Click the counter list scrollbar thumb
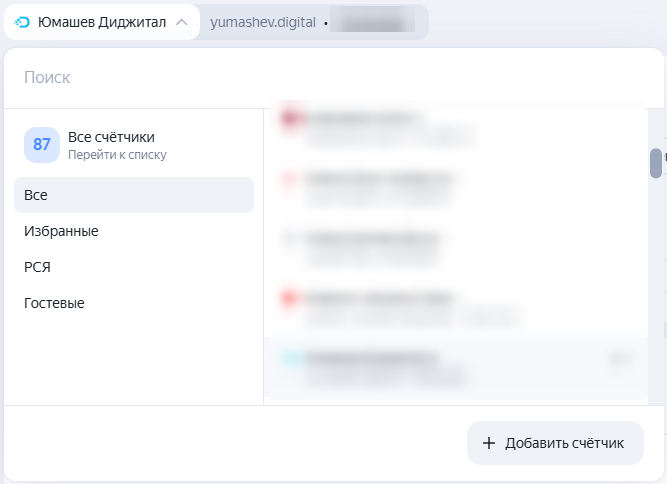 point(656,163)
